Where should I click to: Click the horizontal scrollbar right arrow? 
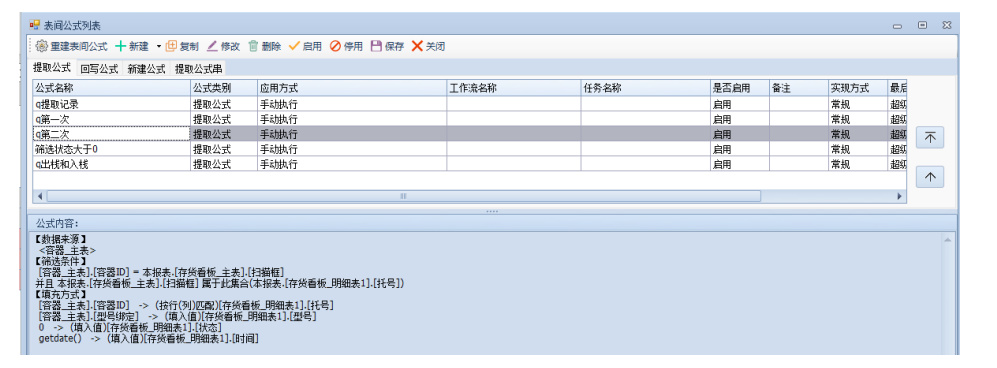point(900,196)
